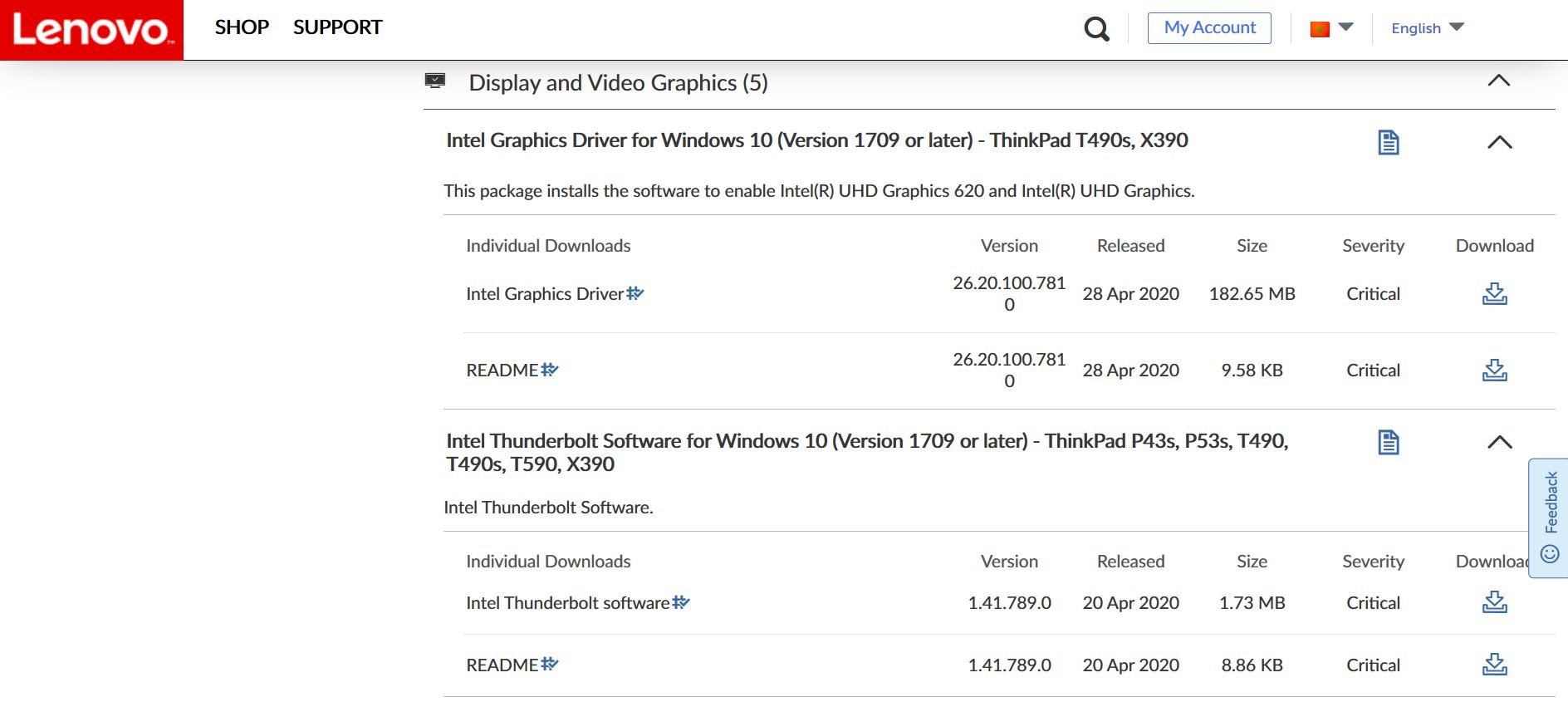Image resolution: width=1568 pixels, height=702 pixels.
Task: Click the Lenovo logo
Action: 91,30
